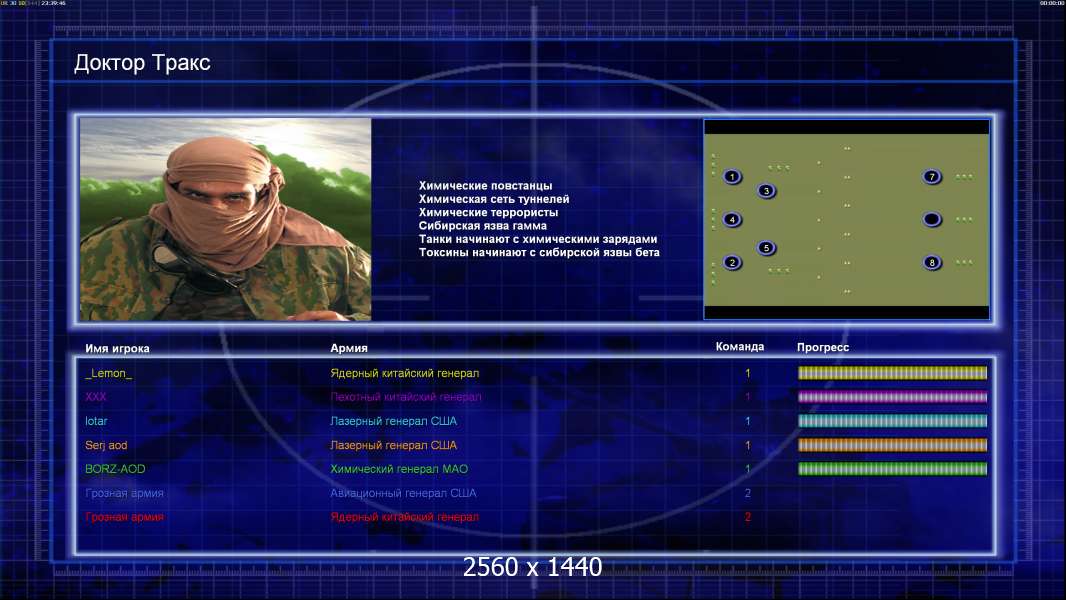Click the Прогресс column header
The image size is (1066, 600).
point(823,347)
